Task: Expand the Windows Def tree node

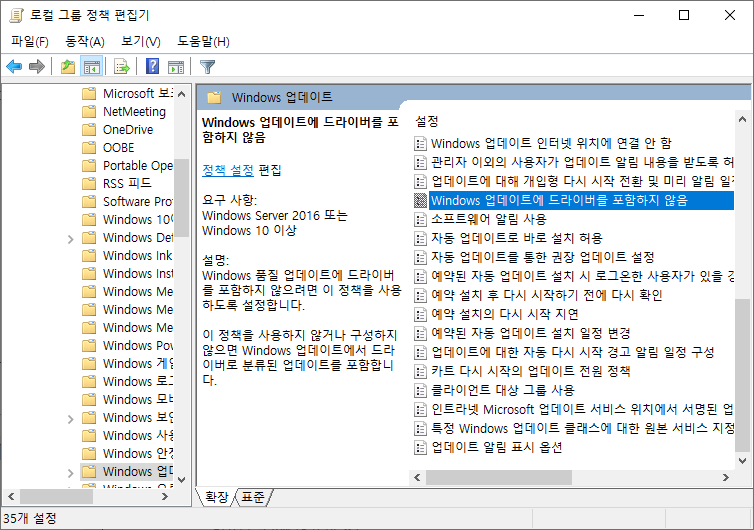Action: point(71,239)
